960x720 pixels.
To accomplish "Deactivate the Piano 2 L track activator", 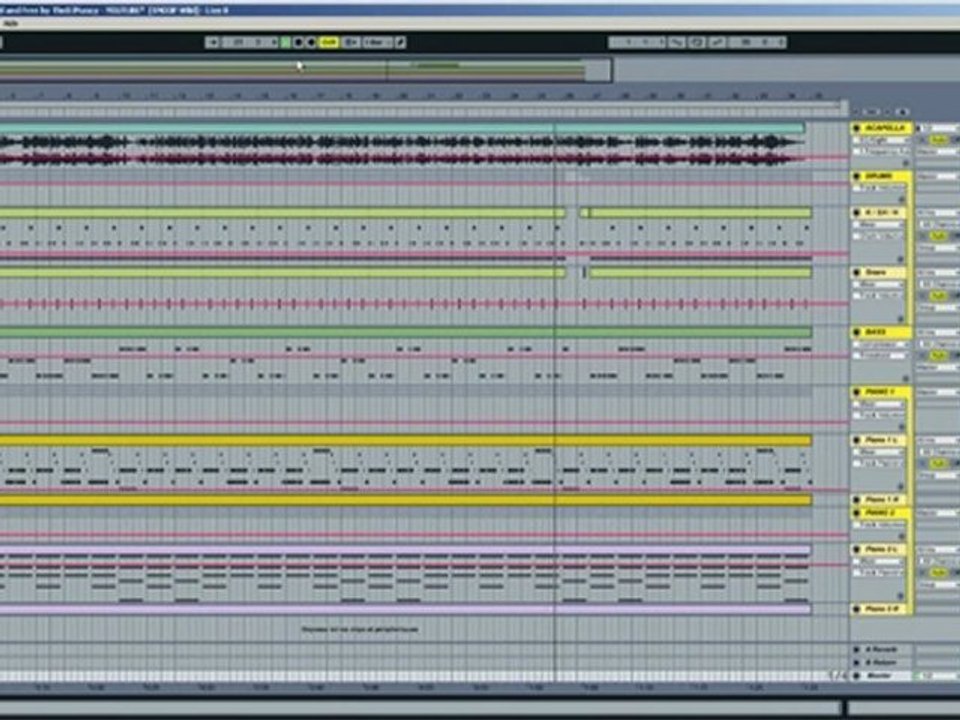I will click(x=939, y=572).
